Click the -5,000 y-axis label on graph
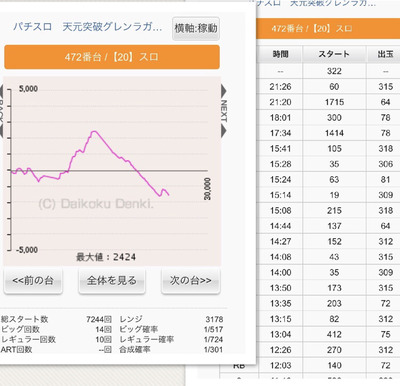 coord(27,250)
